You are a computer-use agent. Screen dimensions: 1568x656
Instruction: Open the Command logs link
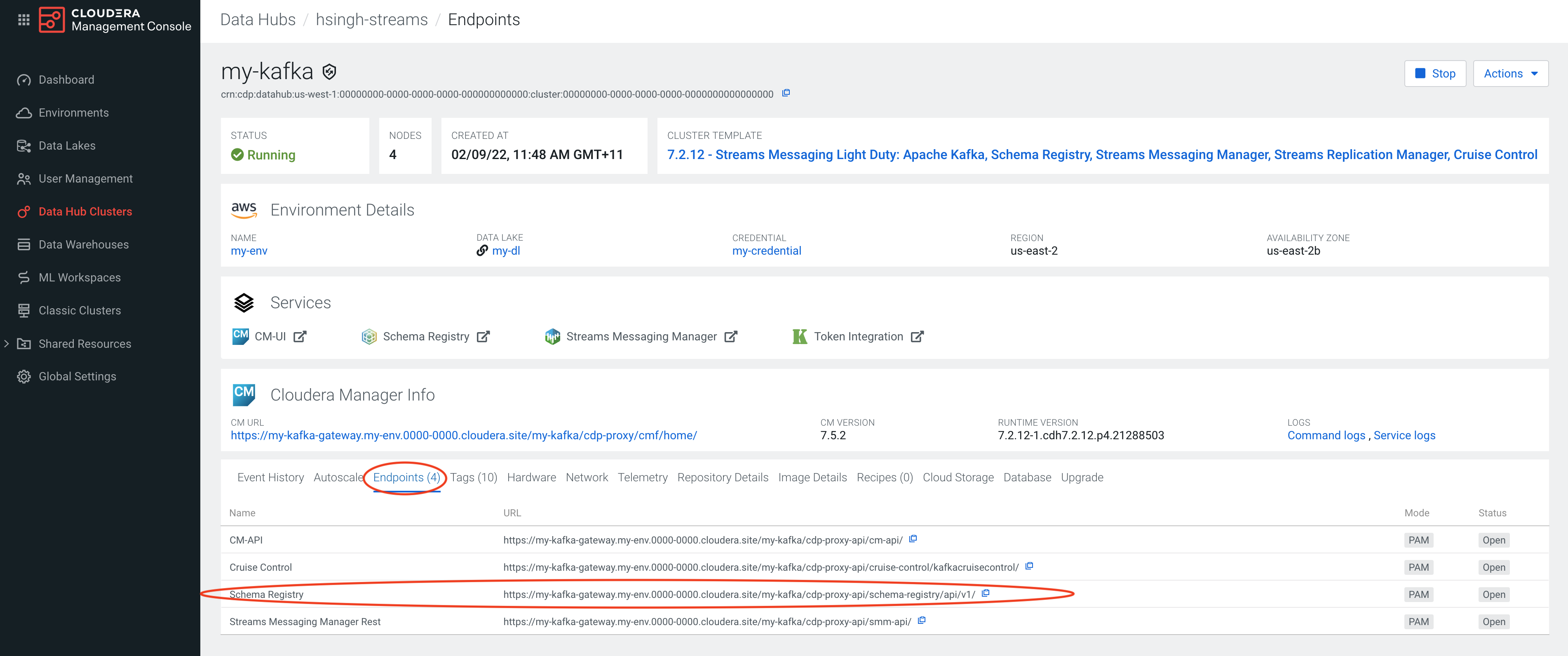[1326, 436]
